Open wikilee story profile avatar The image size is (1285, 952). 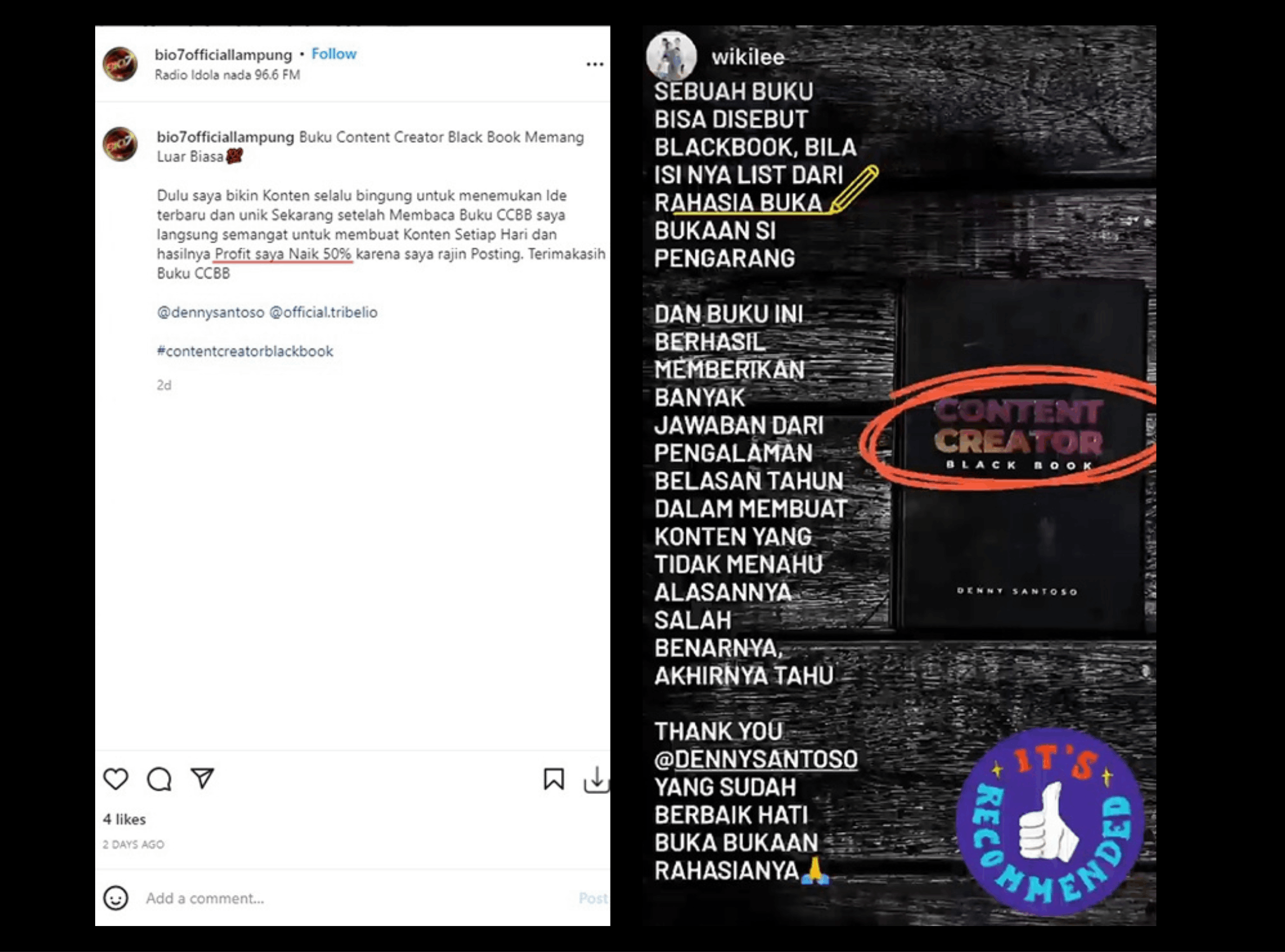671,56
